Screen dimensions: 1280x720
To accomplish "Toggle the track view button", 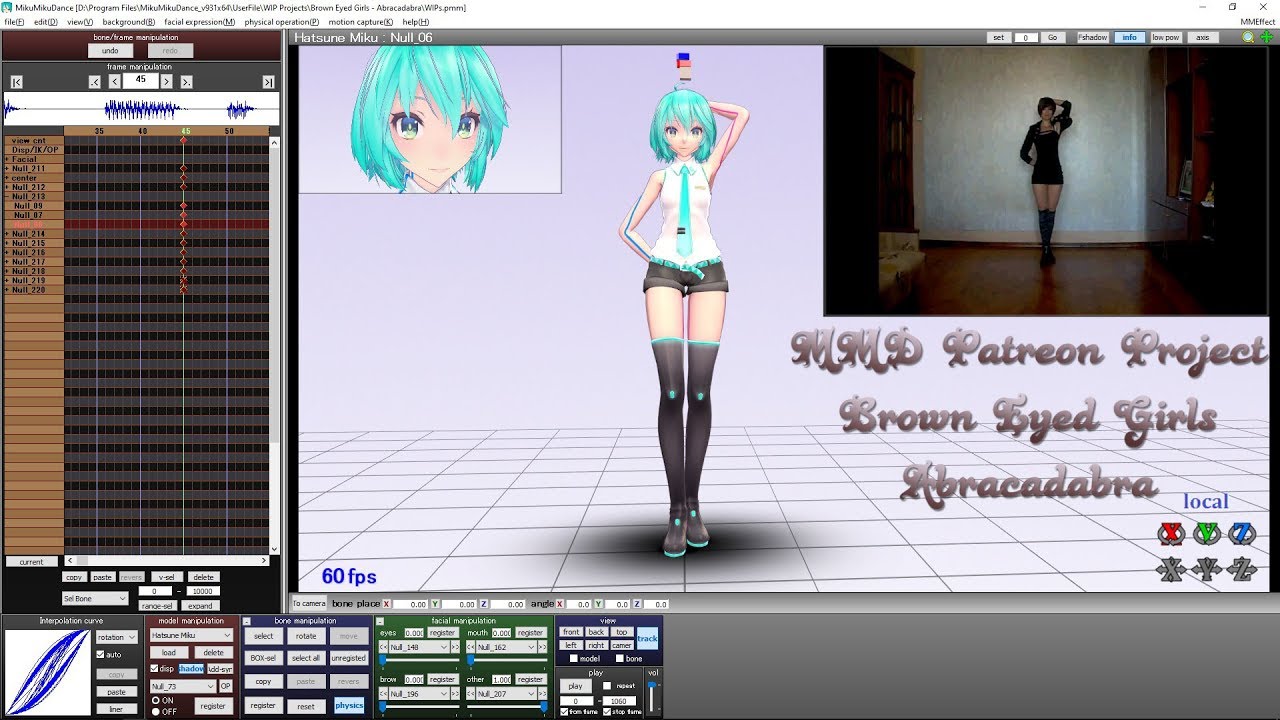I will (648, 638).
